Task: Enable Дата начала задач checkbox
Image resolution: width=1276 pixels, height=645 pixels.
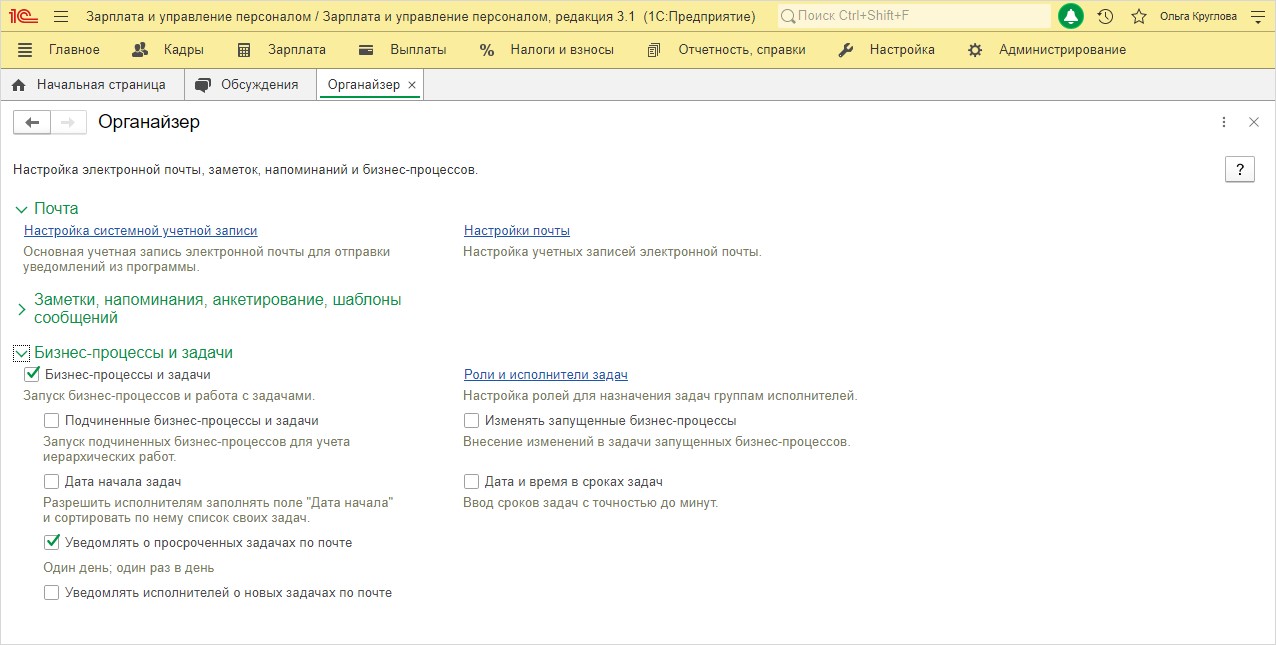Action: coord(51,482)
